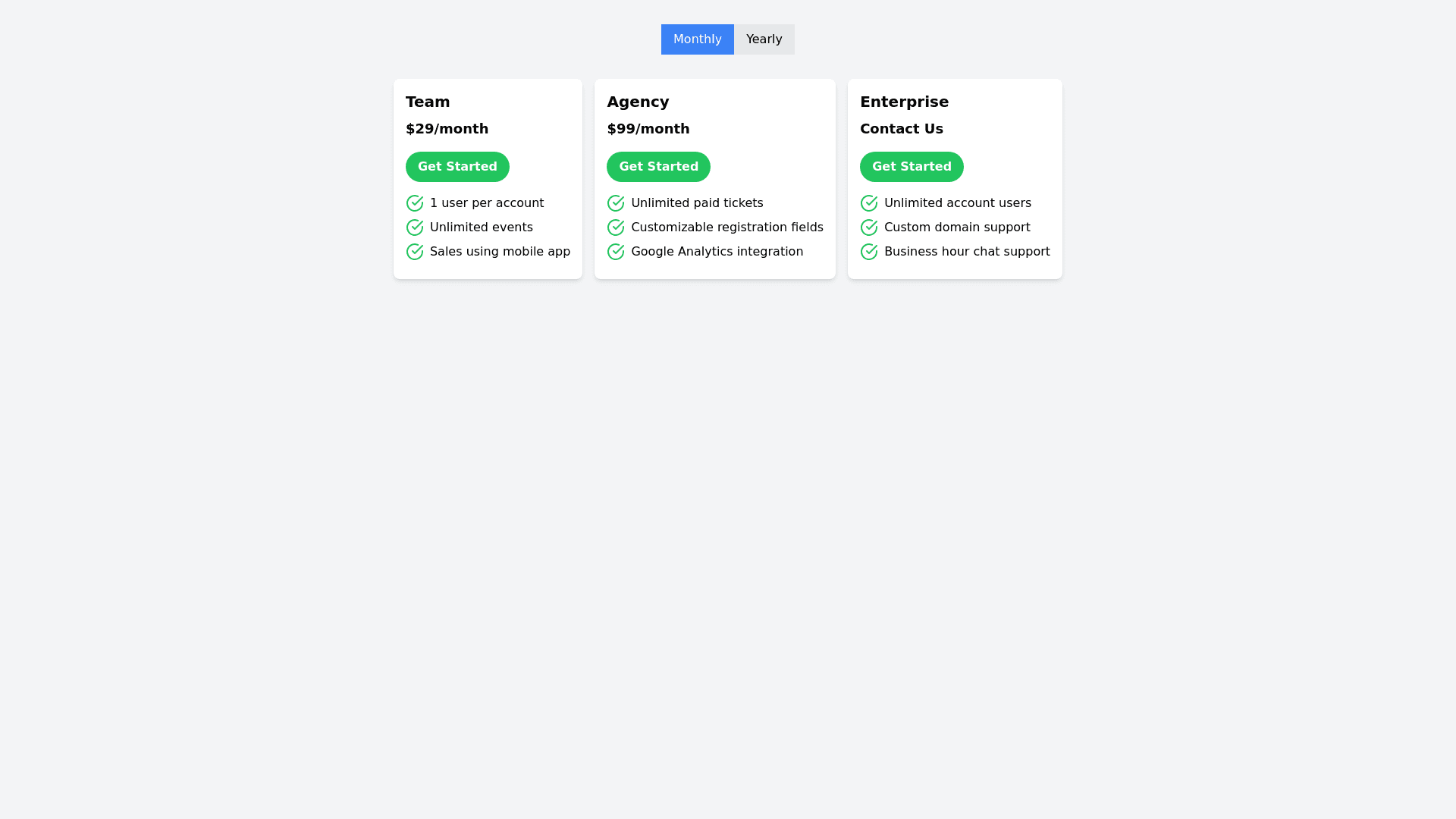Screen dimensions: 1456x819
Task: Click check icon beside Customizable registration fields
Action: pos(616,227)
